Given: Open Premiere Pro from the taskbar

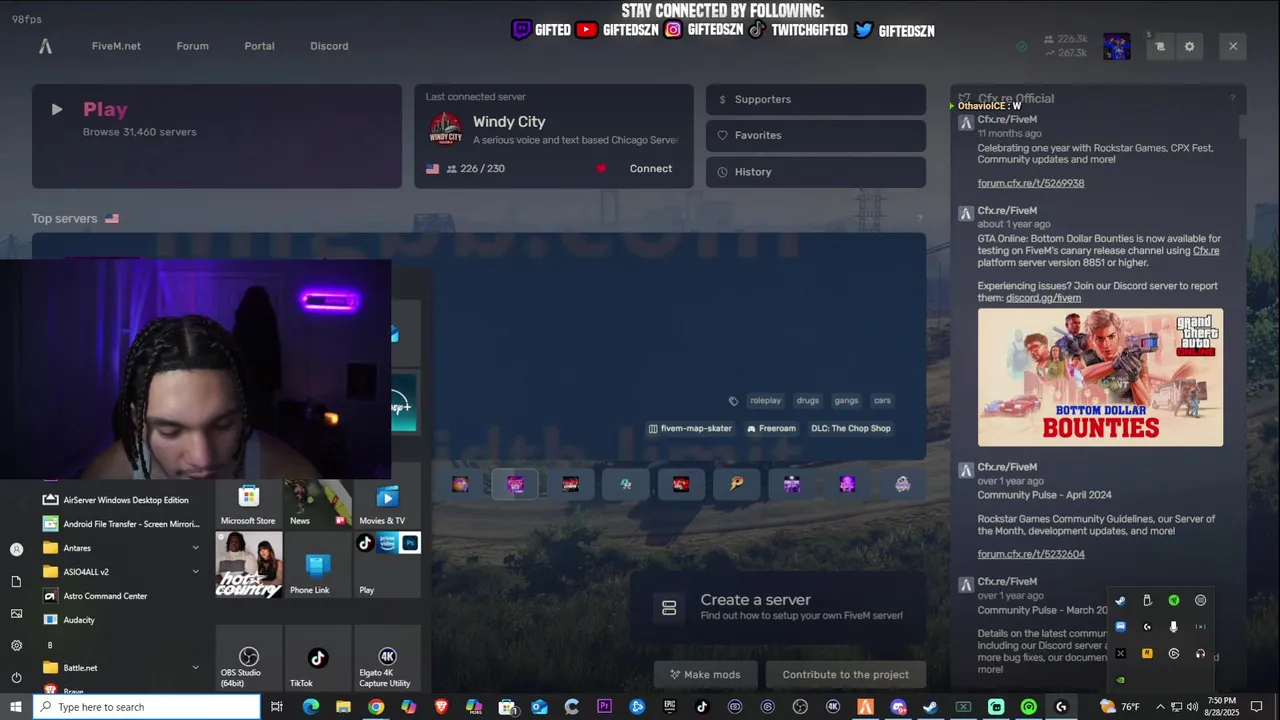Looking at the screenshot, I should pyautogui.click(x=604, y=707).
